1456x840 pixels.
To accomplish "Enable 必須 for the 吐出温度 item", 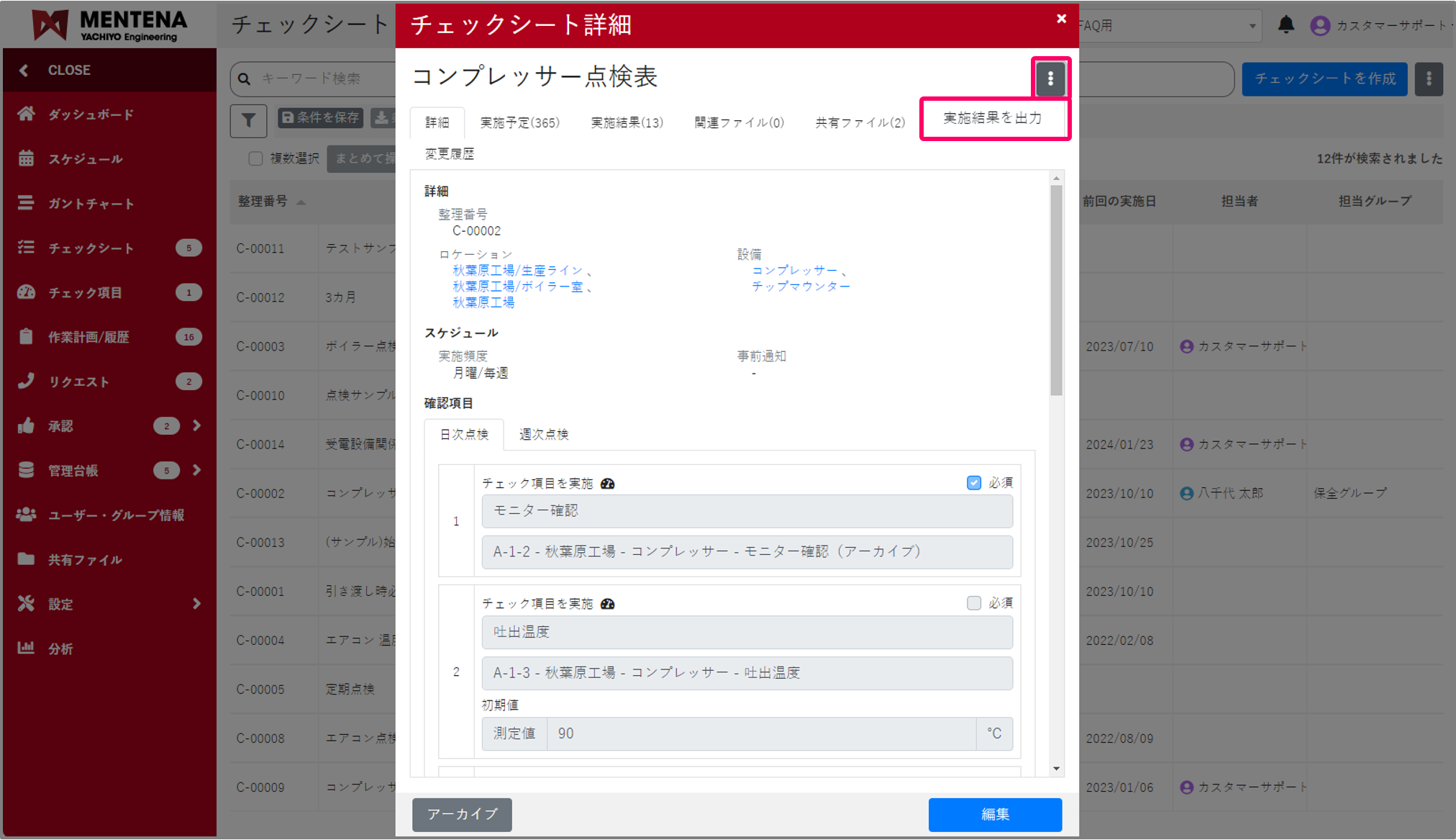I will click(x=975, y=602).
